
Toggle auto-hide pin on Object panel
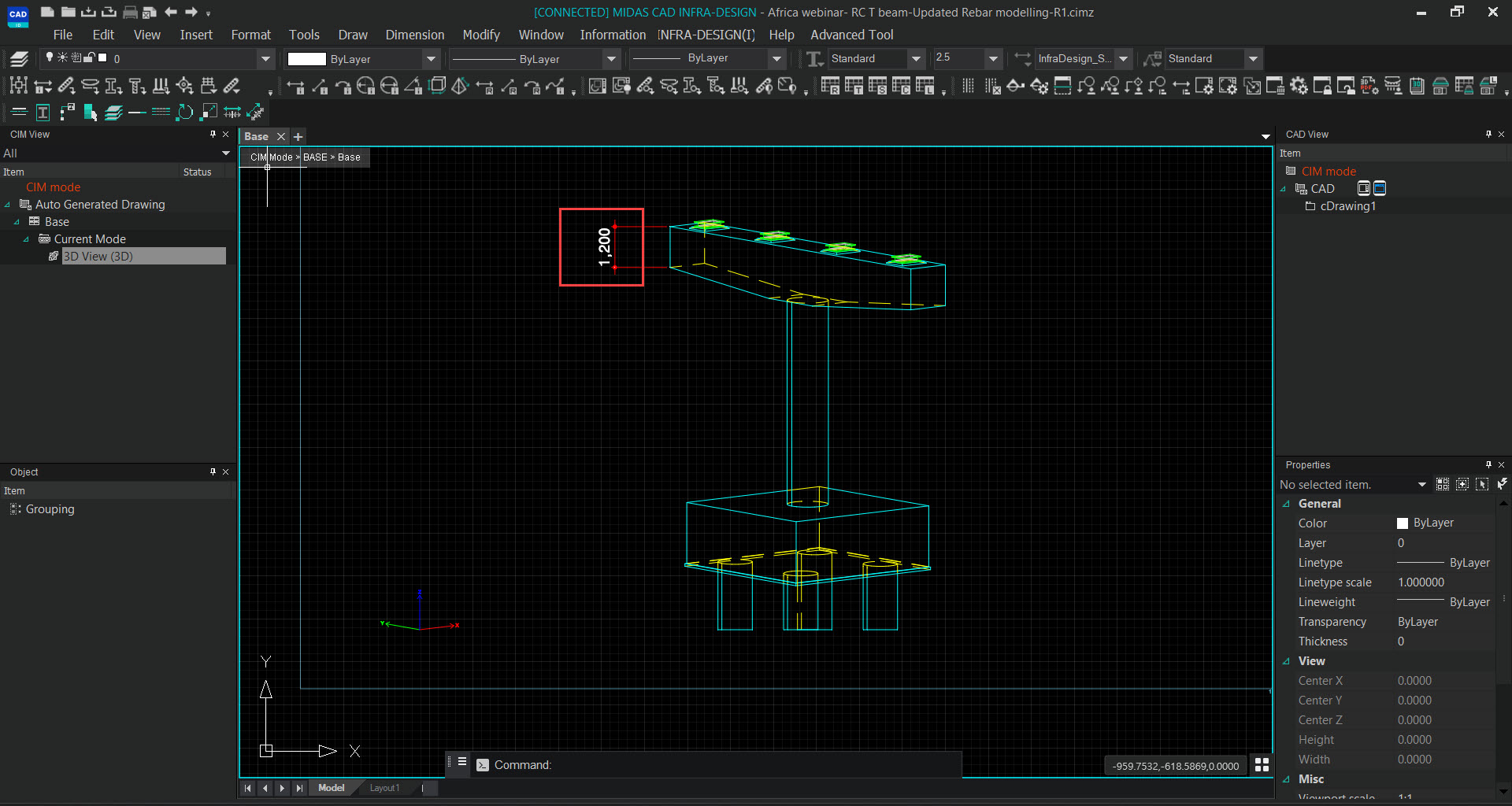click(x=213, y=471)
